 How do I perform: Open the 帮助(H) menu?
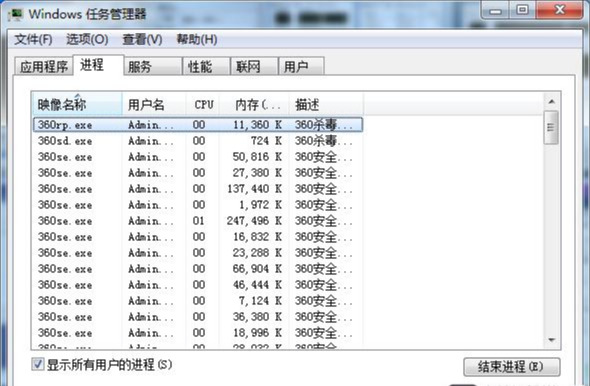tap(197, 39)
